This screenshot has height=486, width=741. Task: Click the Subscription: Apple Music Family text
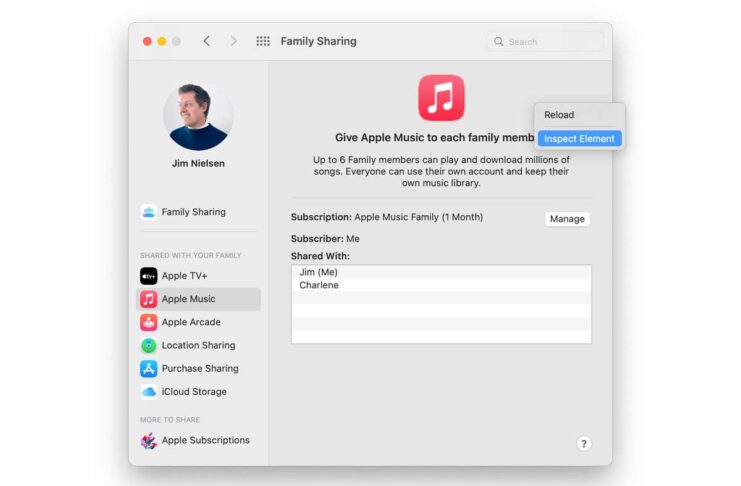[387, 217]
